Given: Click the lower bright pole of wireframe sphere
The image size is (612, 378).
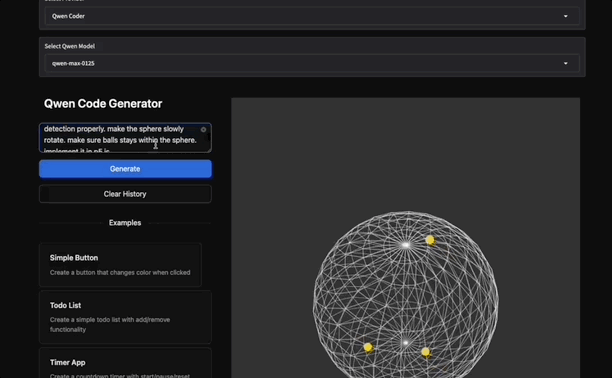Looking at the screenshot, I should coord(406,342).
